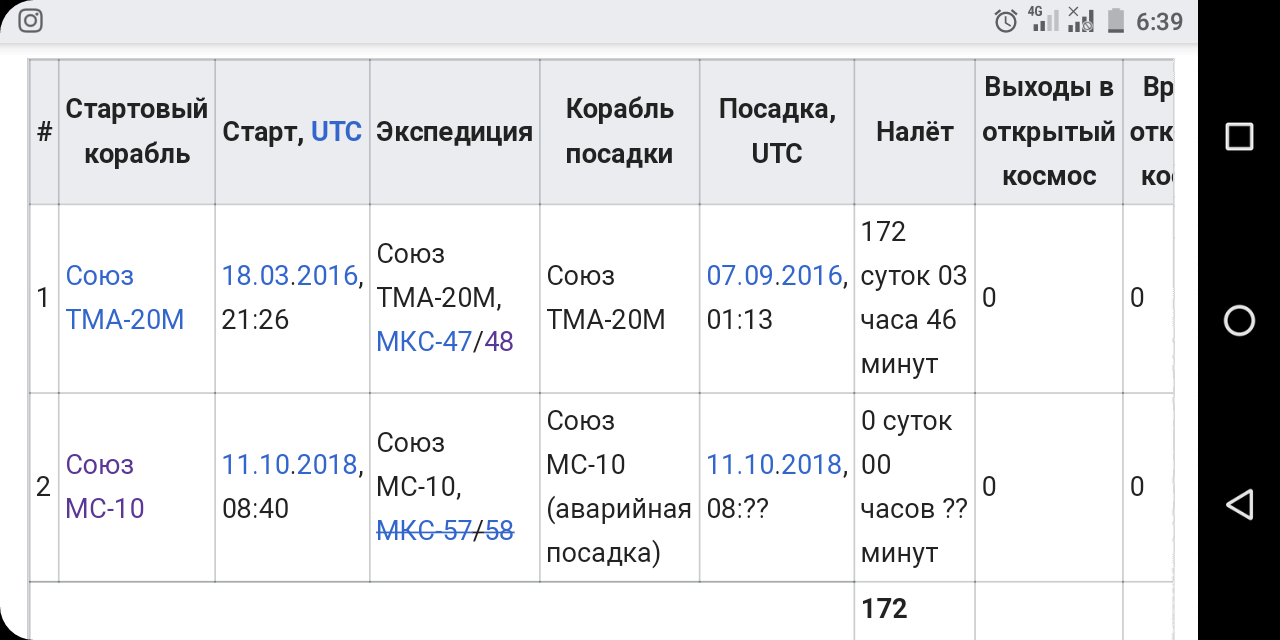
Task: Tap the Instagram notification icon
Action: coord(31,21)
